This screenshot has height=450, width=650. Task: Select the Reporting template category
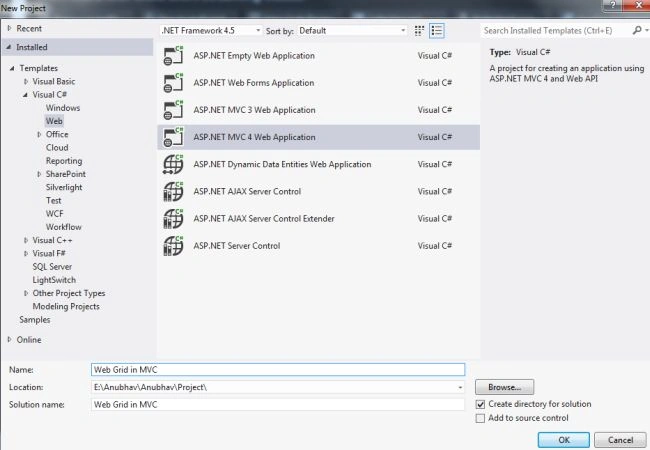click(x=64, y=161)
